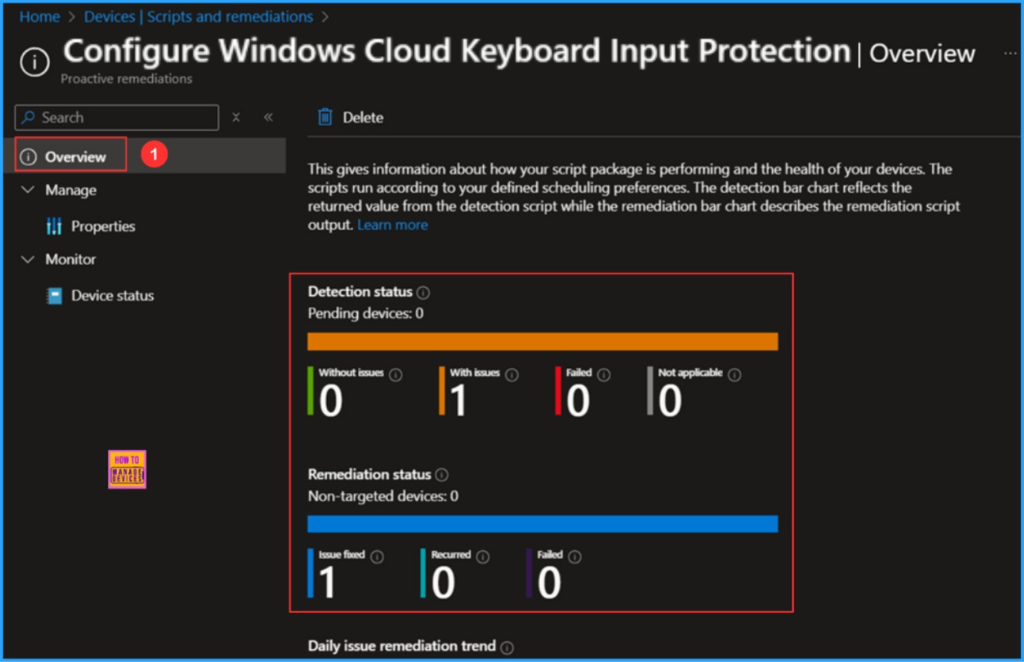Click the info icon next to Issue fixed
Viewport: 1024px width, 662px height.
click(x=379, y=556)
